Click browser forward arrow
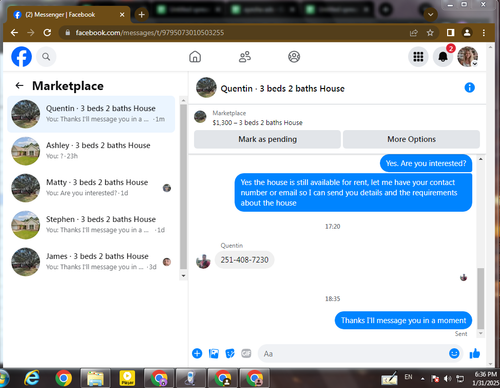The width and height of the screenshot is (500, 388). coord(31,33)
